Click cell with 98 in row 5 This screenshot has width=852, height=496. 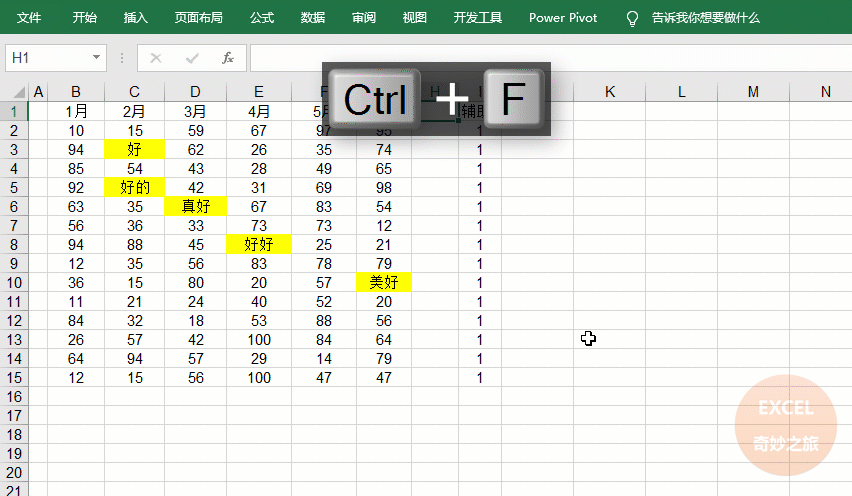[384, 187]
